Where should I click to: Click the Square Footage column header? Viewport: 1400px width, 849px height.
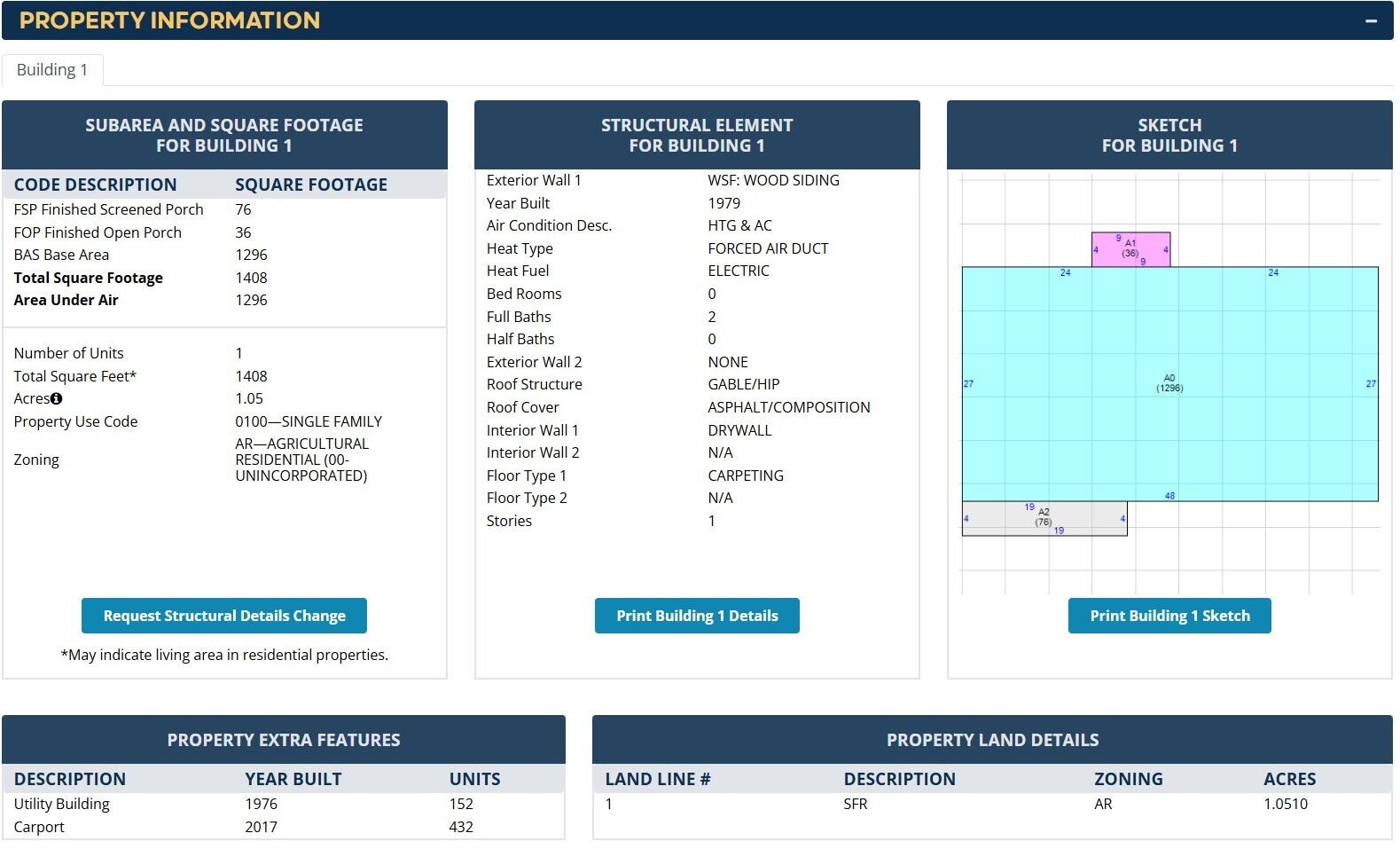pyautogui.click(x=311, y=185)
